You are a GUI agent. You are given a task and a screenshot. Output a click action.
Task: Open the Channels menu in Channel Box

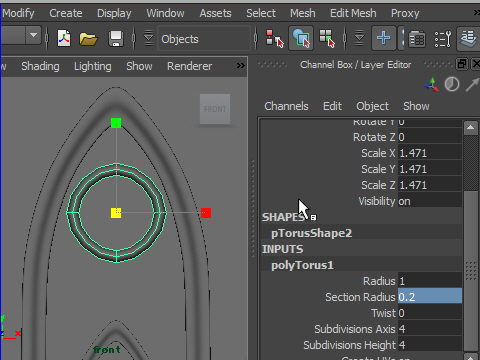tap(286, 106)
